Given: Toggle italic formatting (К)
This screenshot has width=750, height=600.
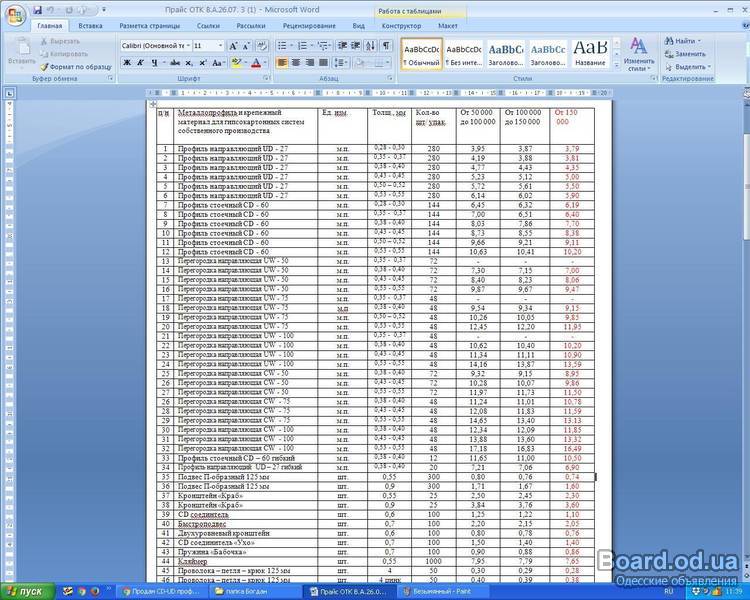Looking at the screenshot, I should pos(141,62).
